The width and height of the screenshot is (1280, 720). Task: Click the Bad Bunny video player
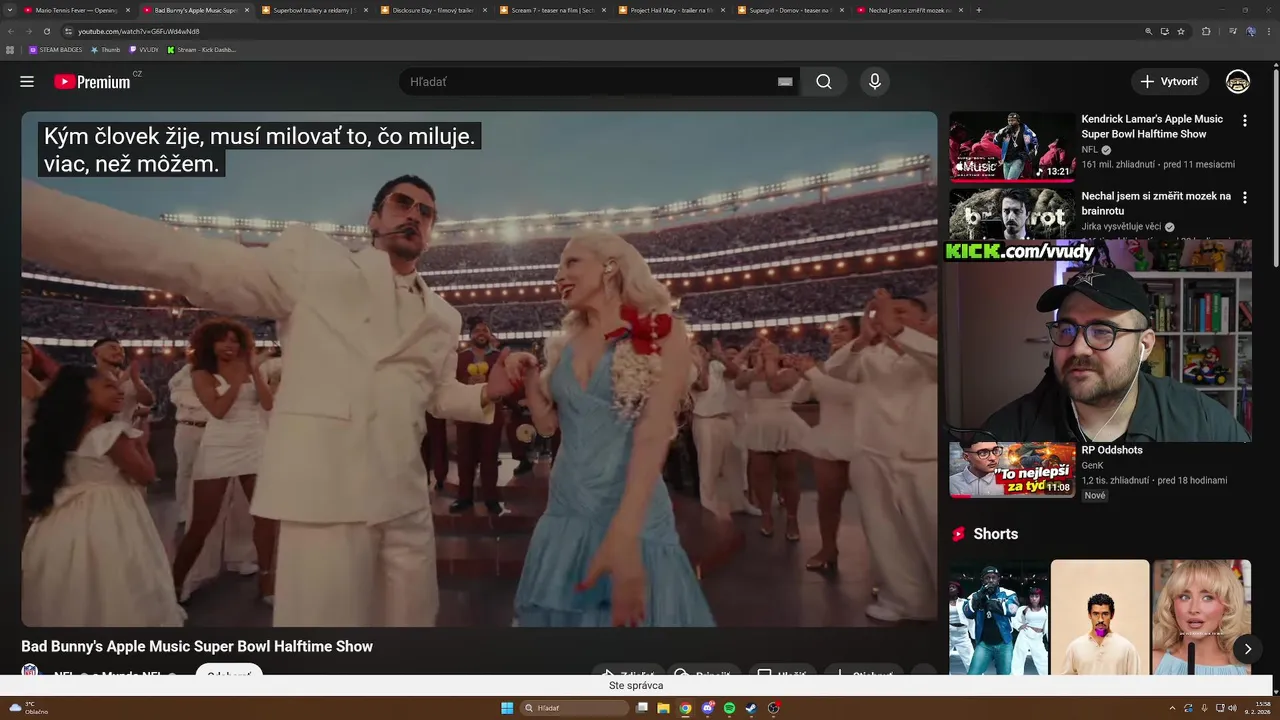479,369
